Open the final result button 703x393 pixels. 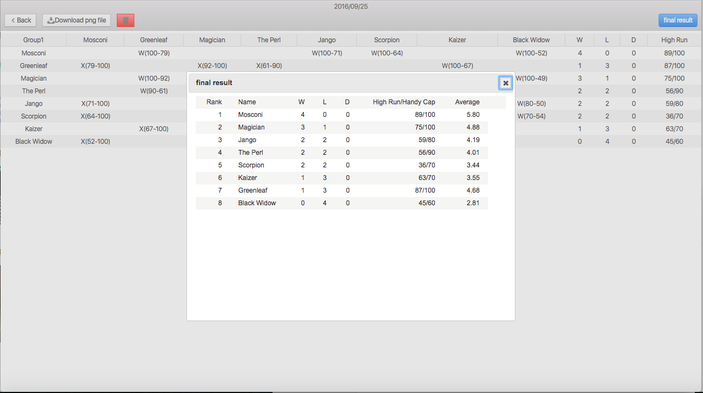click(x=678, y=20)
